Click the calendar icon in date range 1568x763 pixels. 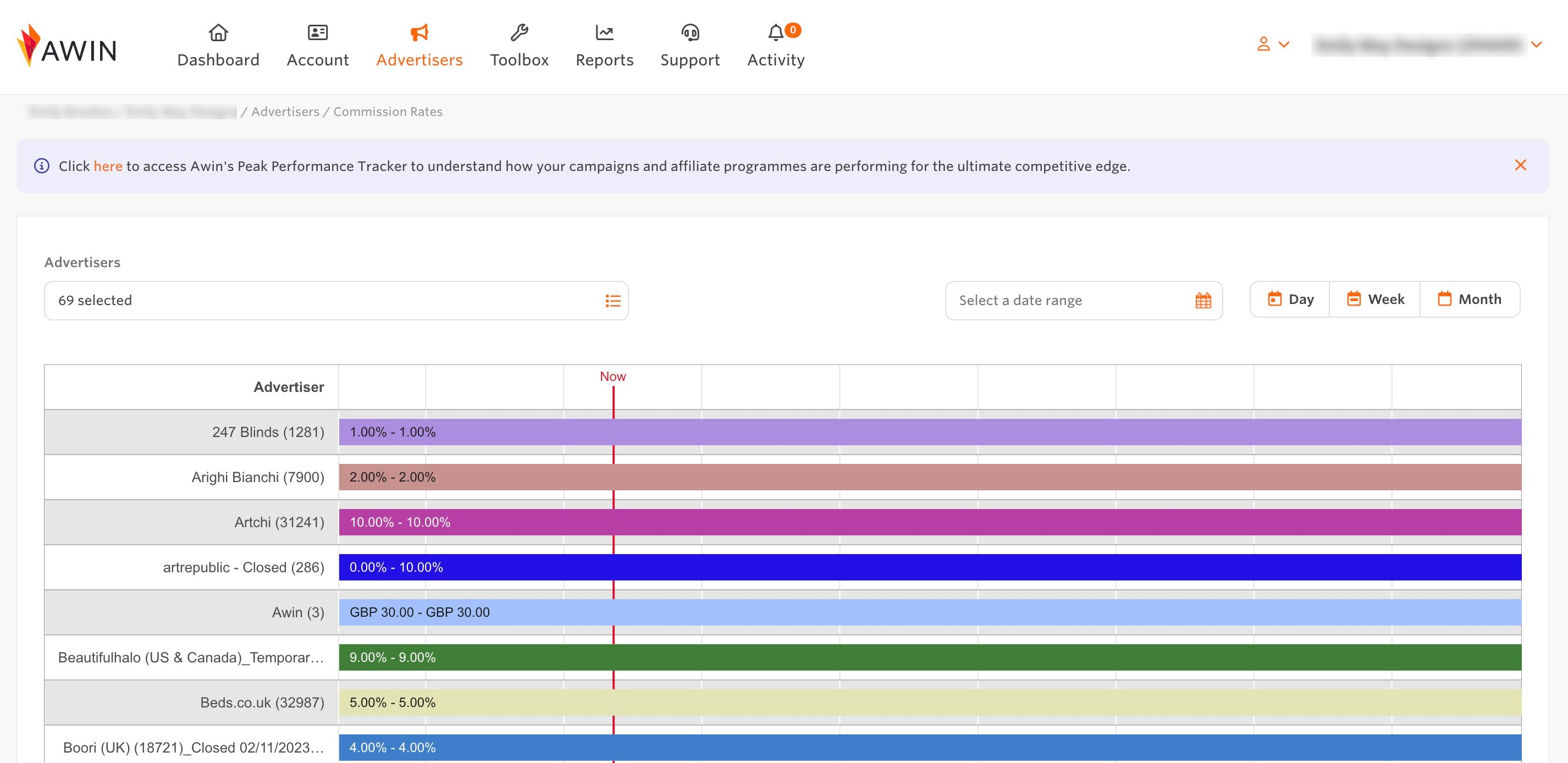pyautogui.click(x=1203, y=301)
